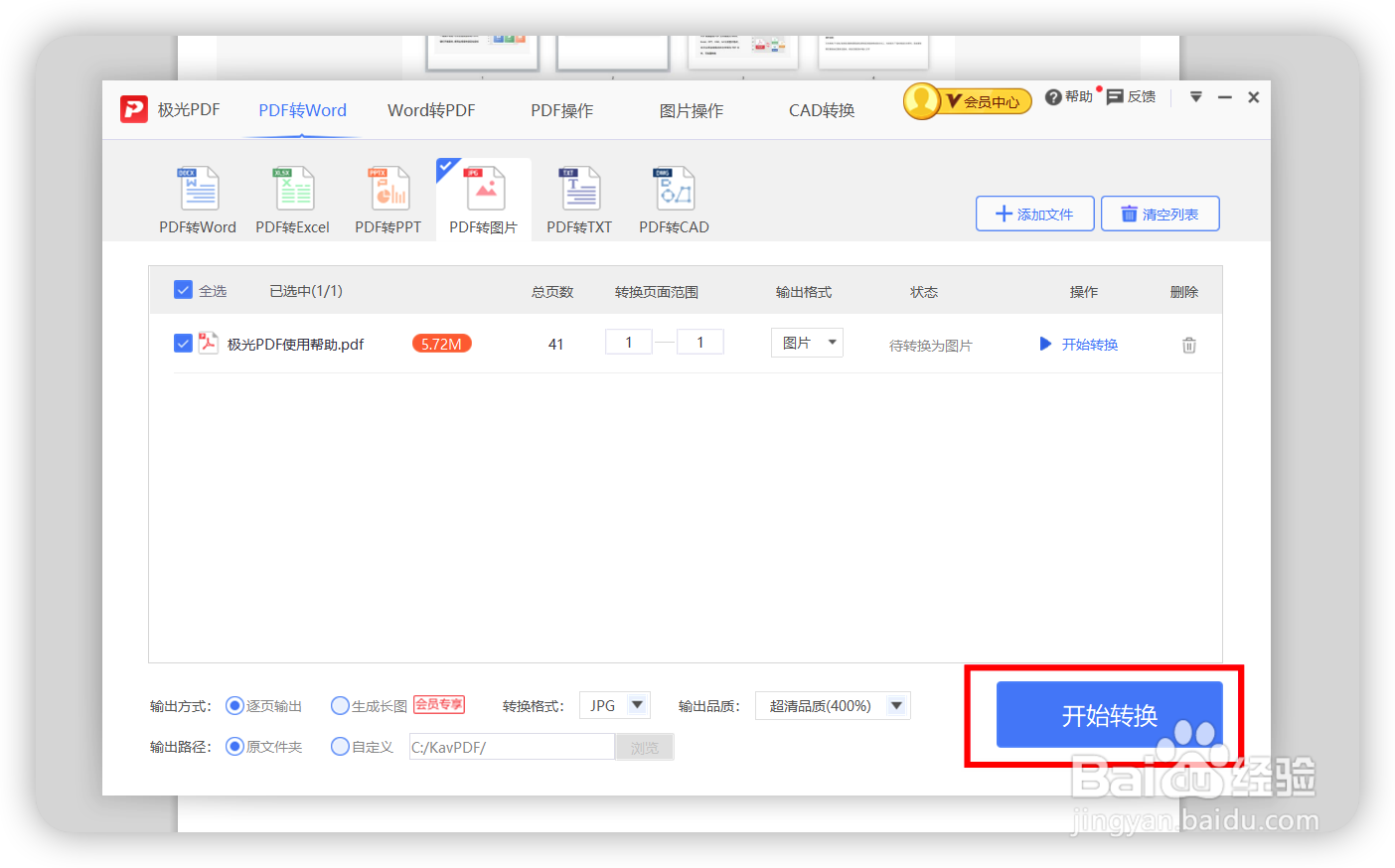Uncheck the 极光PDF使用帮助.pdf row checkbox

click(183, 343)
